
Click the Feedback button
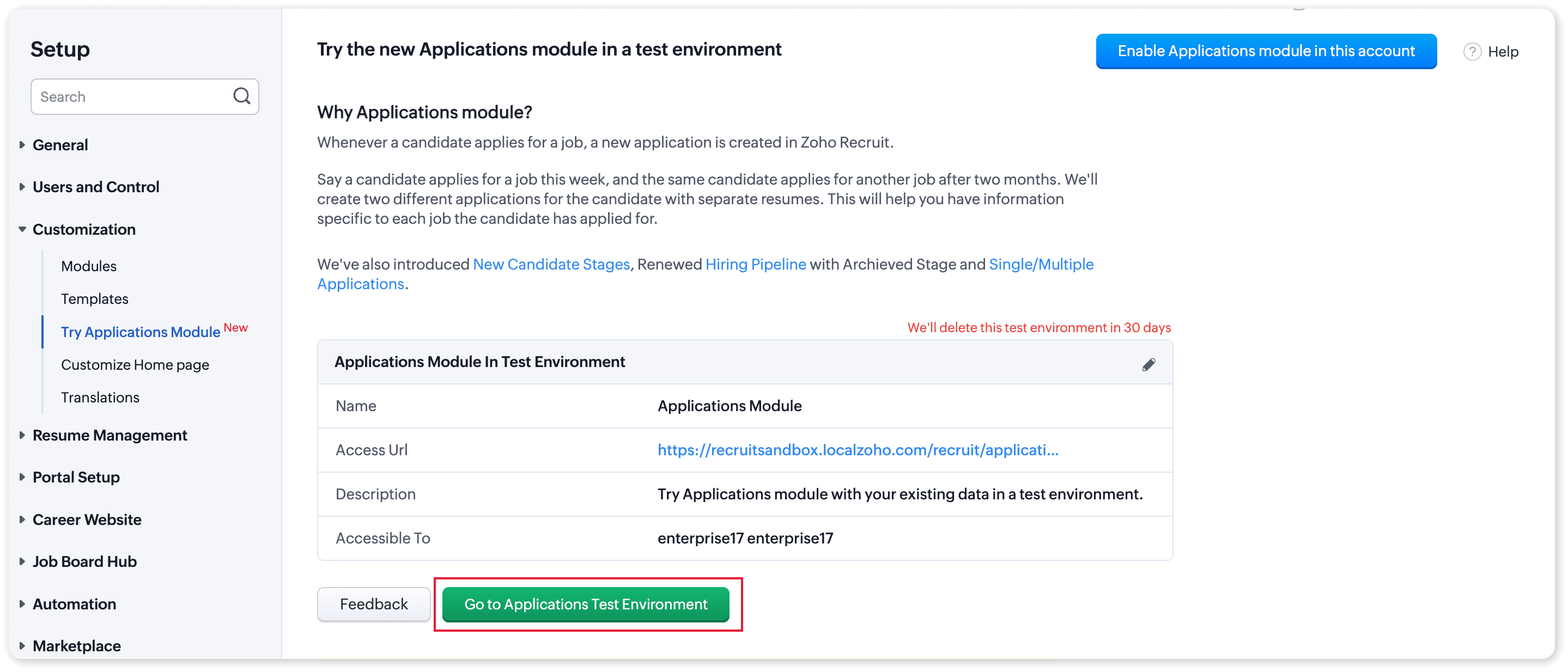[x=374, y=604]
